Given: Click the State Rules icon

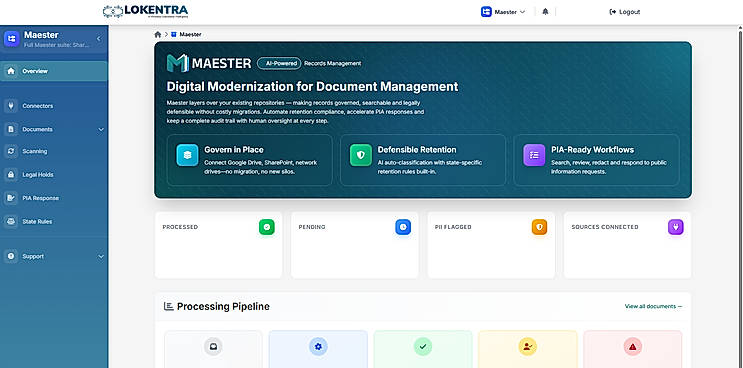Looking at the screenshot, I should pyautogui.click(x=11, y=221).
